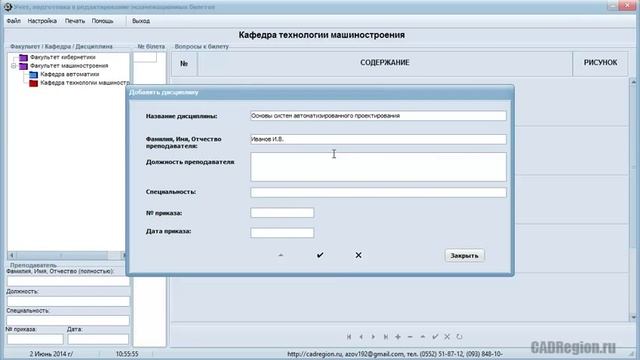The width and height of the screenshot is (640, 360).
Task: Cancel edit with bottom navigator X icon
Action: tap(447, 337)
